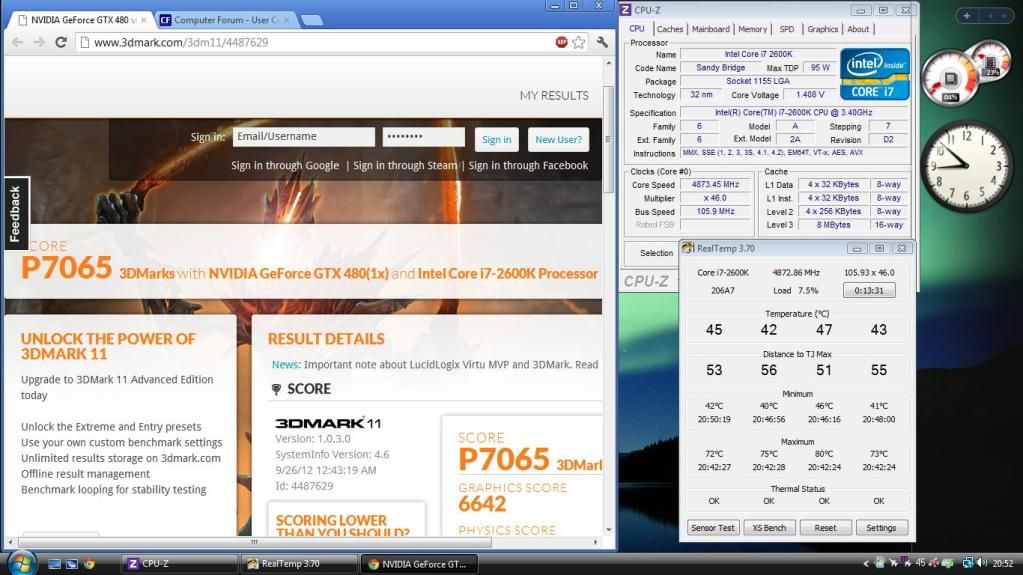Open Chrome's wrench menu

pyautogui.click(x=602, y=42)
